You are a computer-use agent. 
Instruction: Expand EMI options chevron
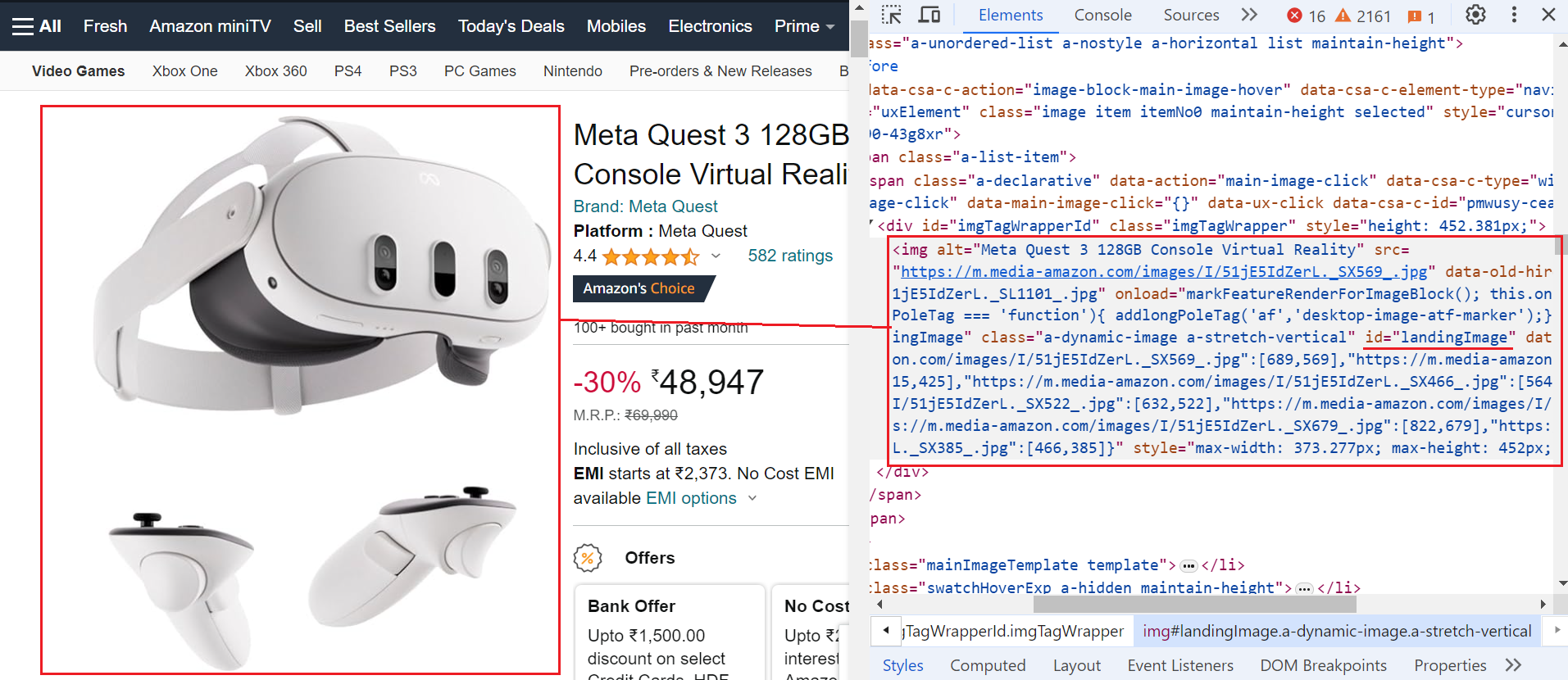coord(752,498)
